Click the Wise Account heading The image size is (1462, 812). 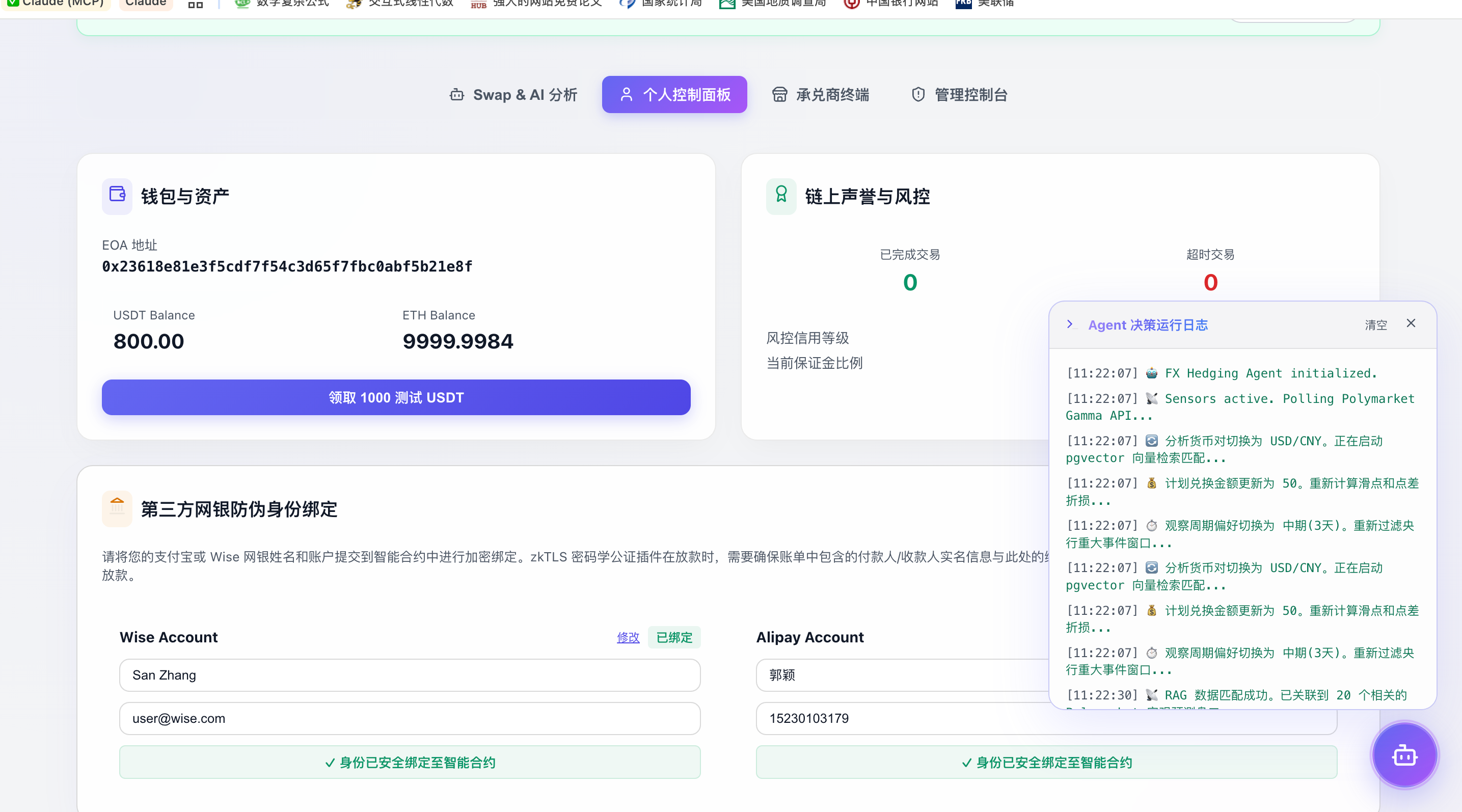tap(169, 637)
